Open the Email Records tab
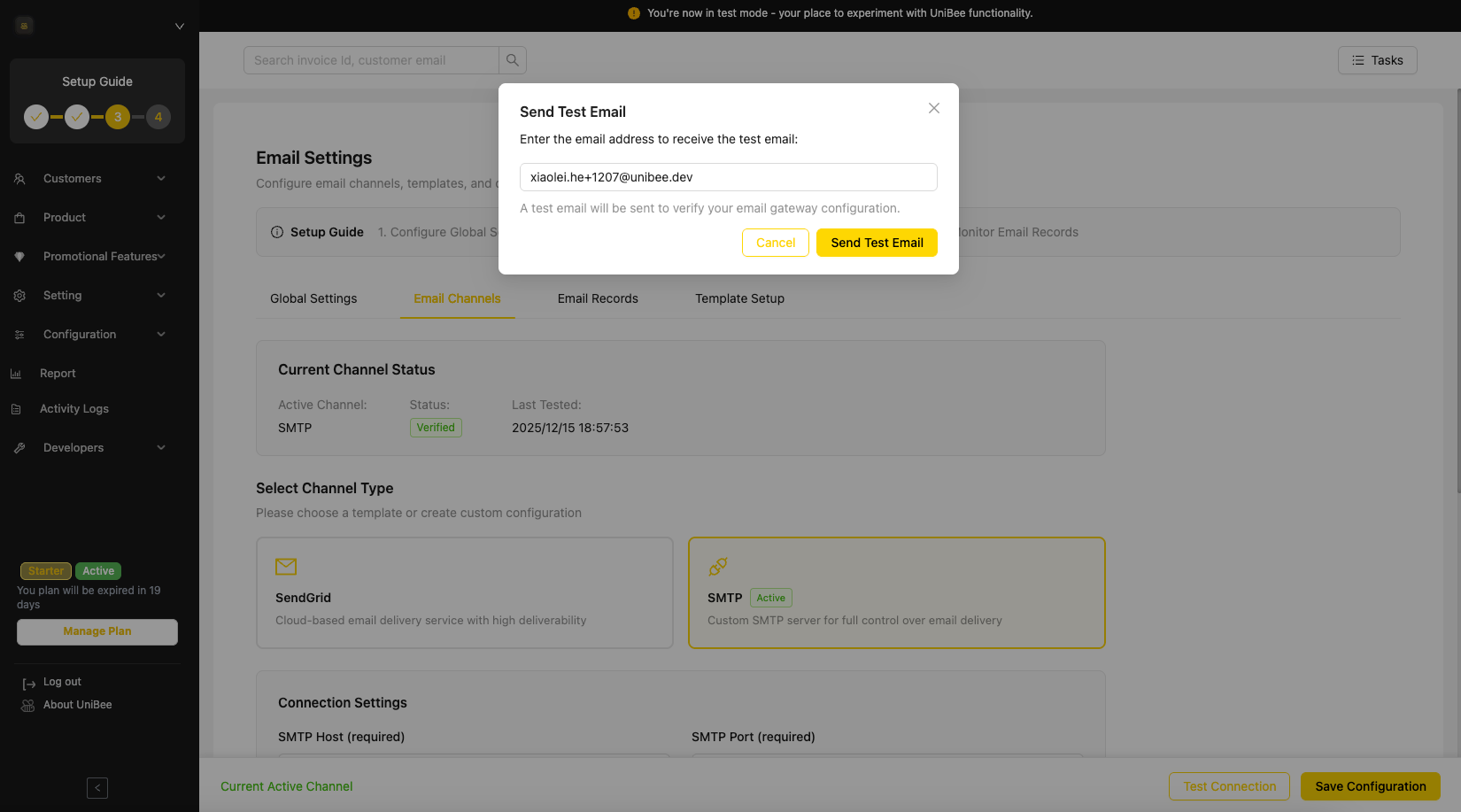Image resolution: width=1461 pixels, height=812 pixels. tap(598, 298)
